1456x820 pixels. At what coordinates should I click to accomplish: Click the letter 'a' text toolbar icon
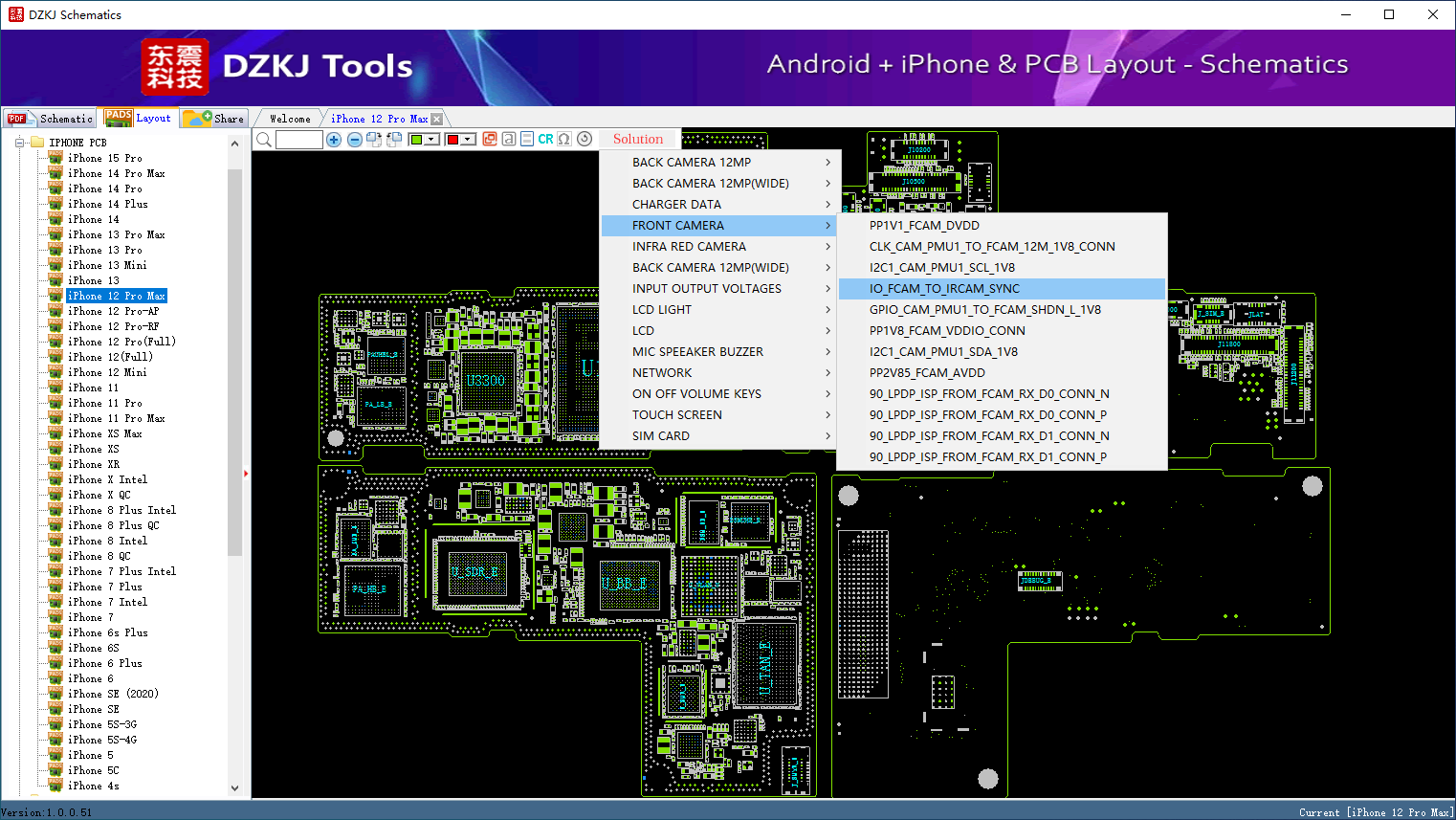coord(509,139)
